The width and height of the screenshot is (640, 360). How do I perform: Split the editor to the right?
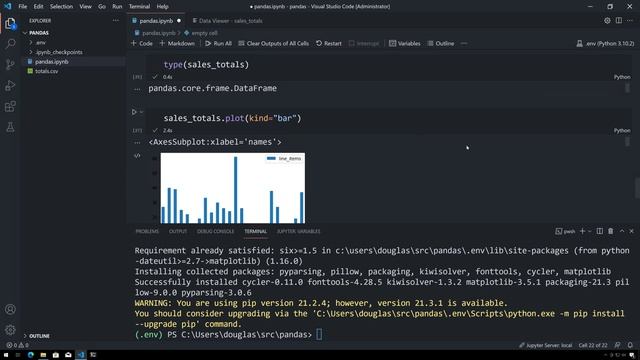coord(619,20)
